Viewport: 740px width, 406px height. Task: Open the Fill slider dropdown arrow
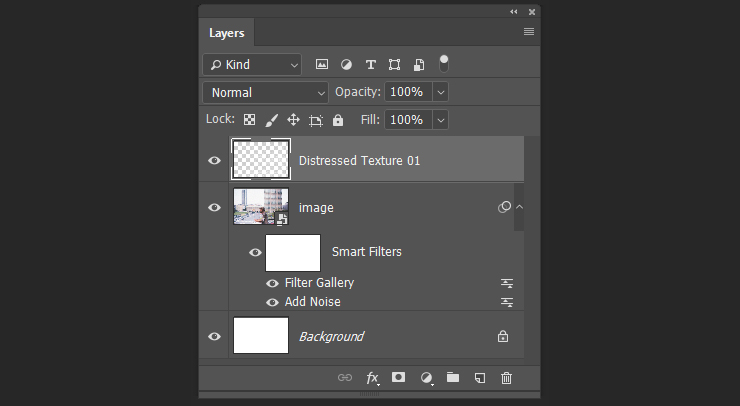[x=440, y=120]
